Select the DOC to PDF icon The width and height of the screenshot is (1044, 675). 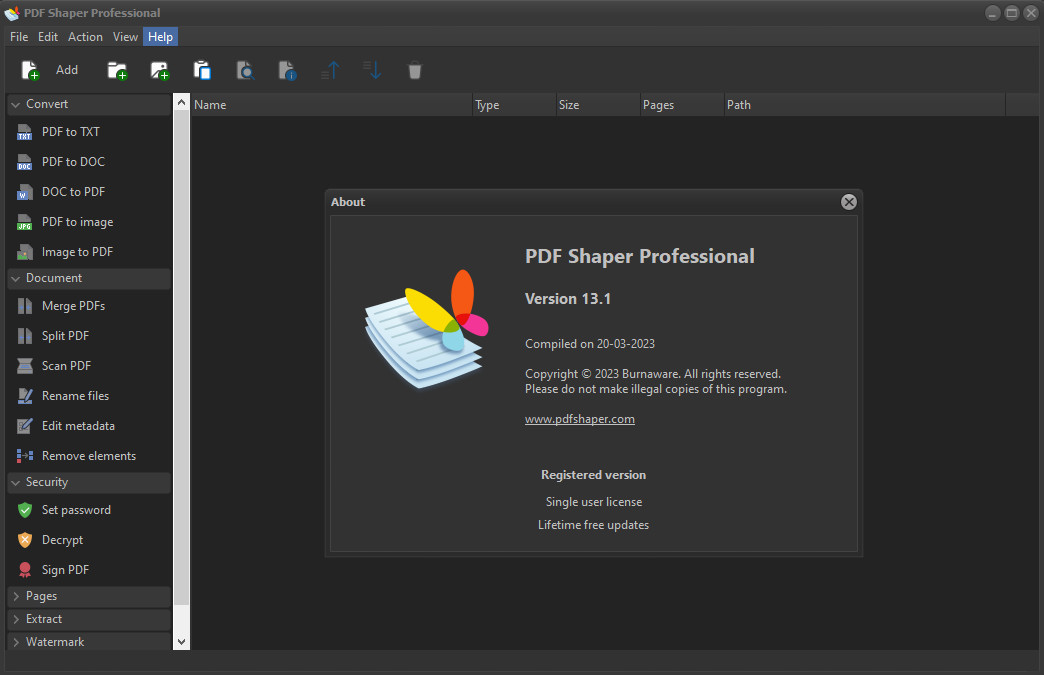[x=25, y=192]
